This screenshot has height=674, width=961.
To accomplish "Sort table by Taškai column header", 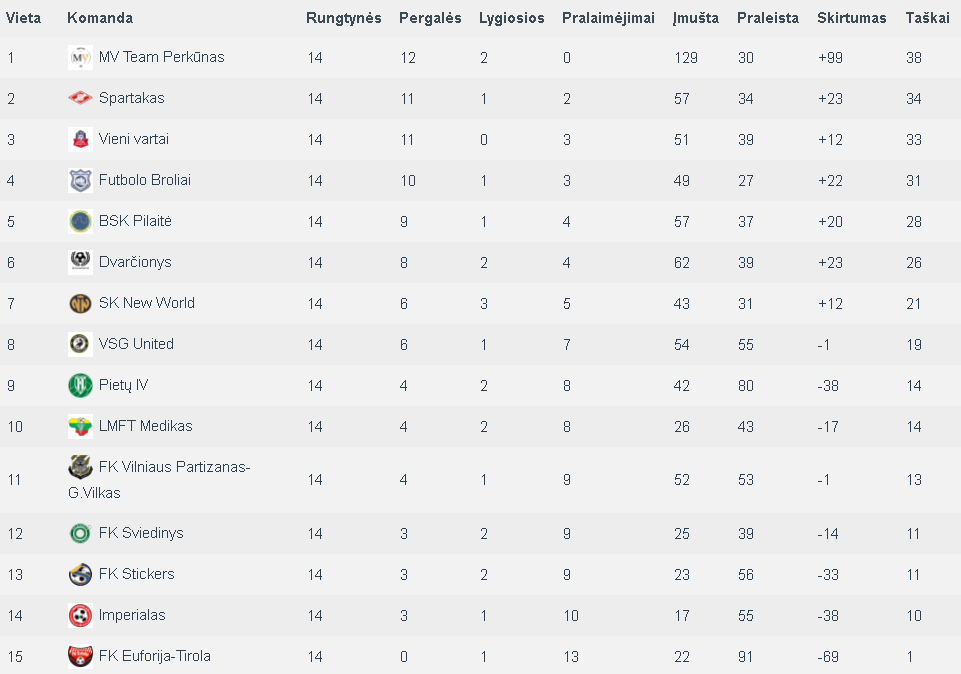I will point(927,18).
